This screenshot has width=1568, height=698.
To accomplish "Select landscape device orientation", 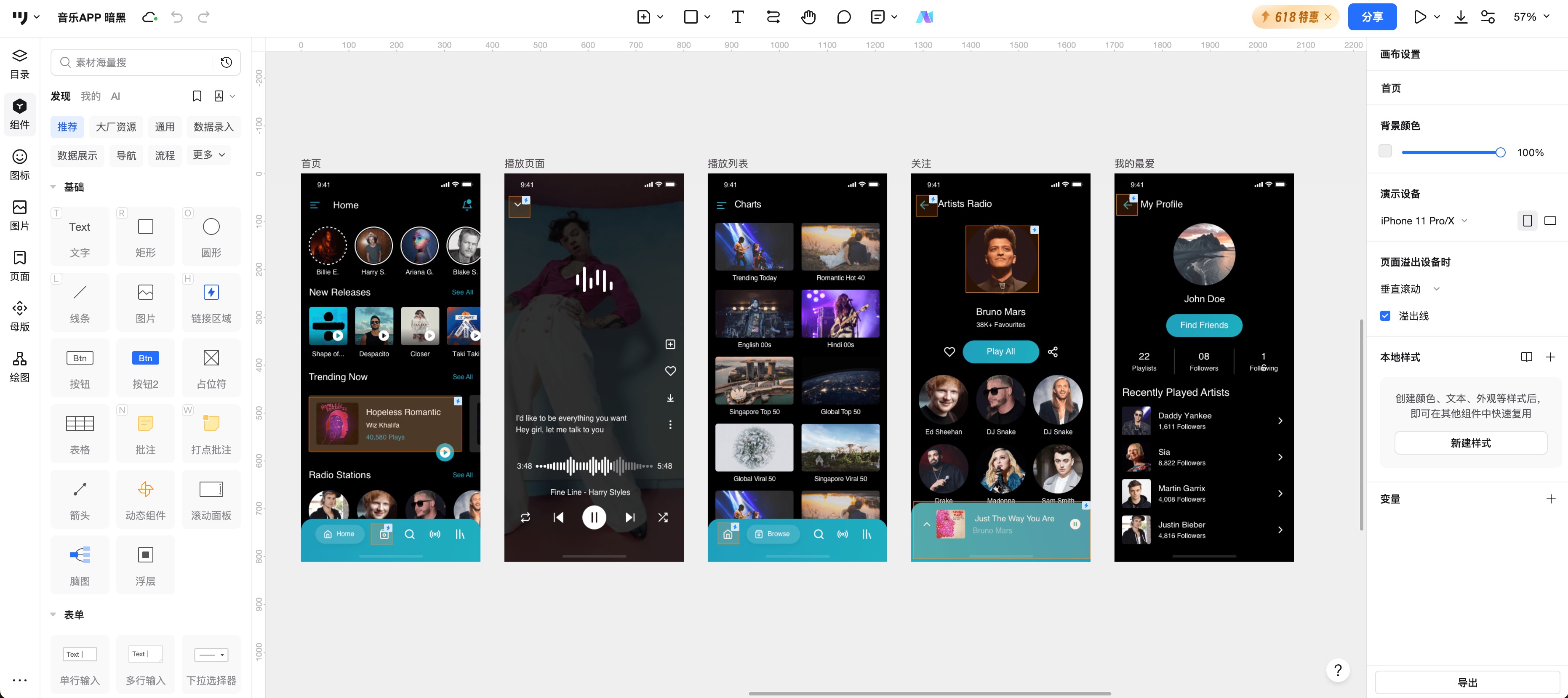I will click(x=1550, y=220).
